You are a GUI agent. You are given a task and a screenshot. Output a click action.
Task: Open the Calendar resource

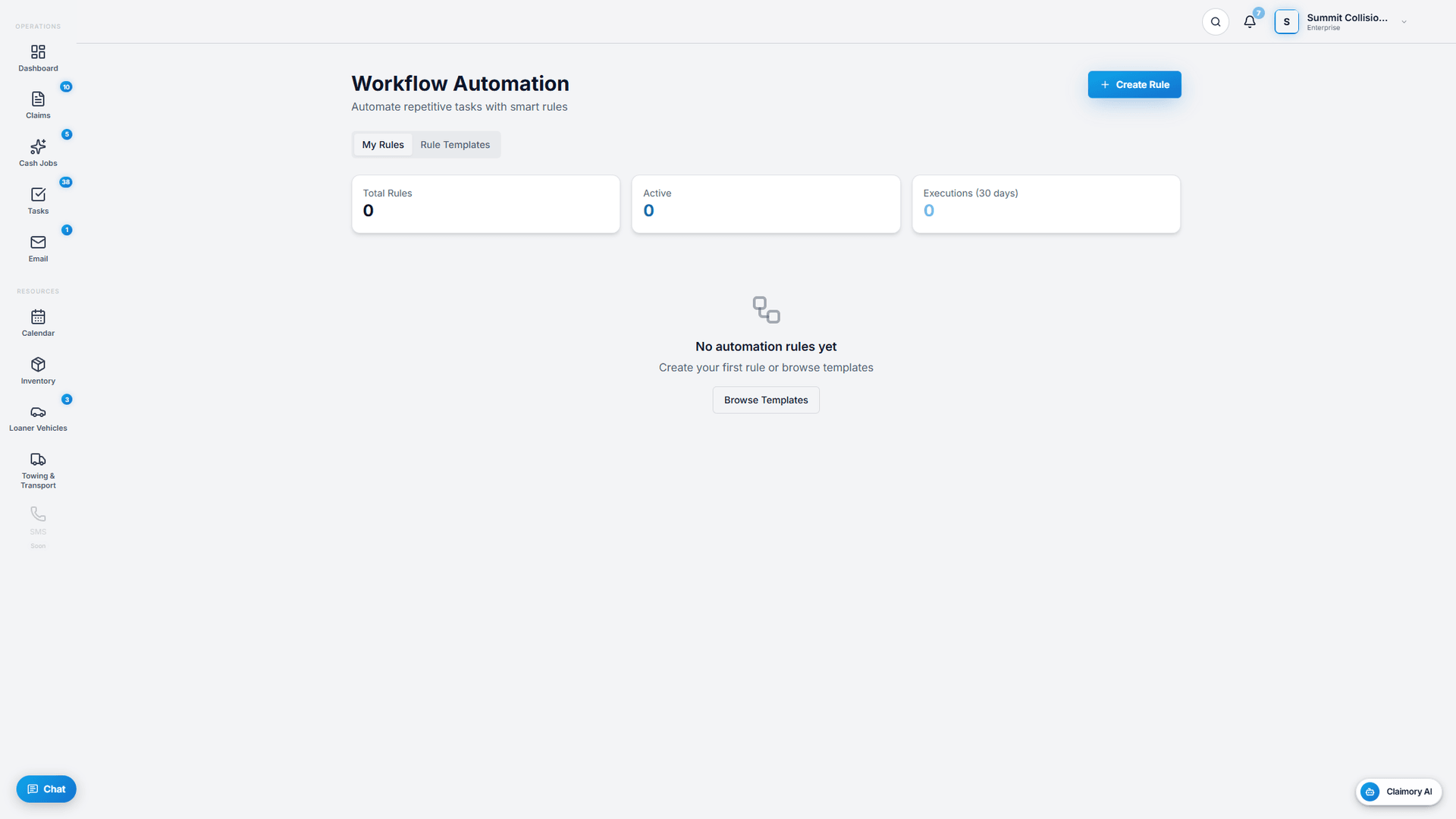point(38,323)
